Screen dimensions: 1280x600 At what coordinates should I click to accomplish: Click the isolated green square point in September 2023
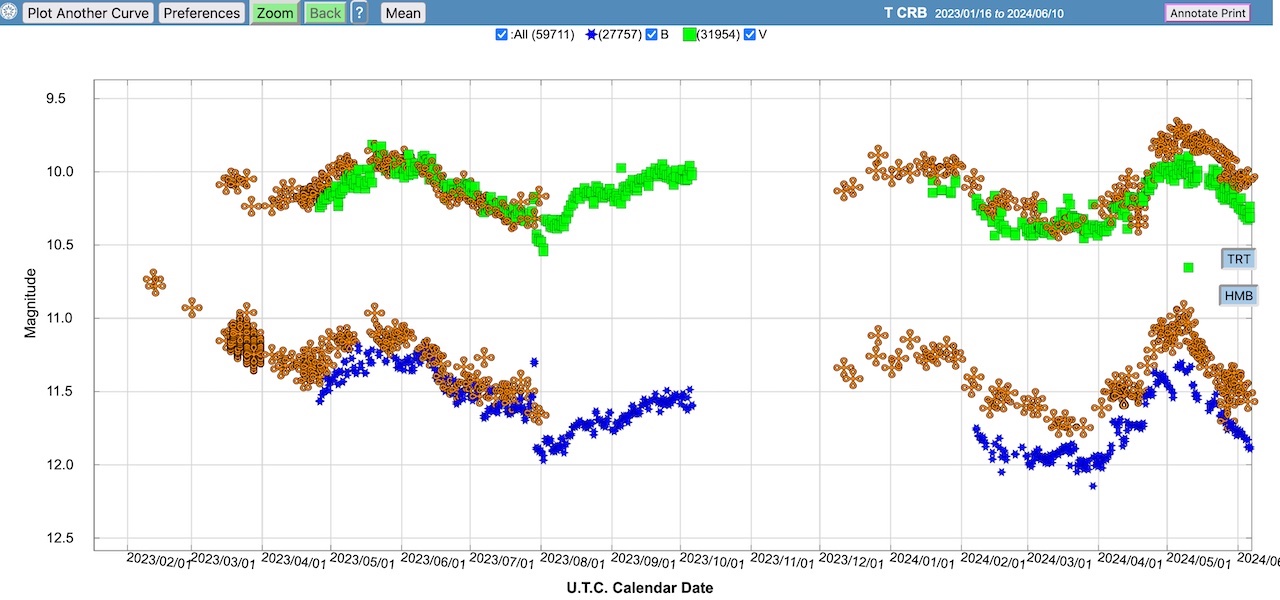(x=621, y=167)
